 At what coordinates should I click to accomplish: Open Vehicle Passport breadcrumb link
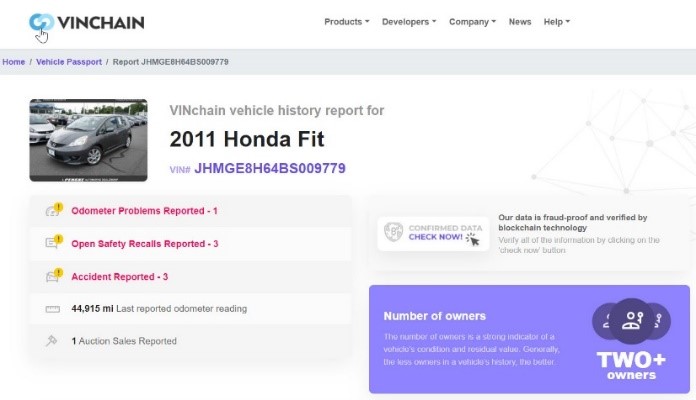click(x=69, y=62)
